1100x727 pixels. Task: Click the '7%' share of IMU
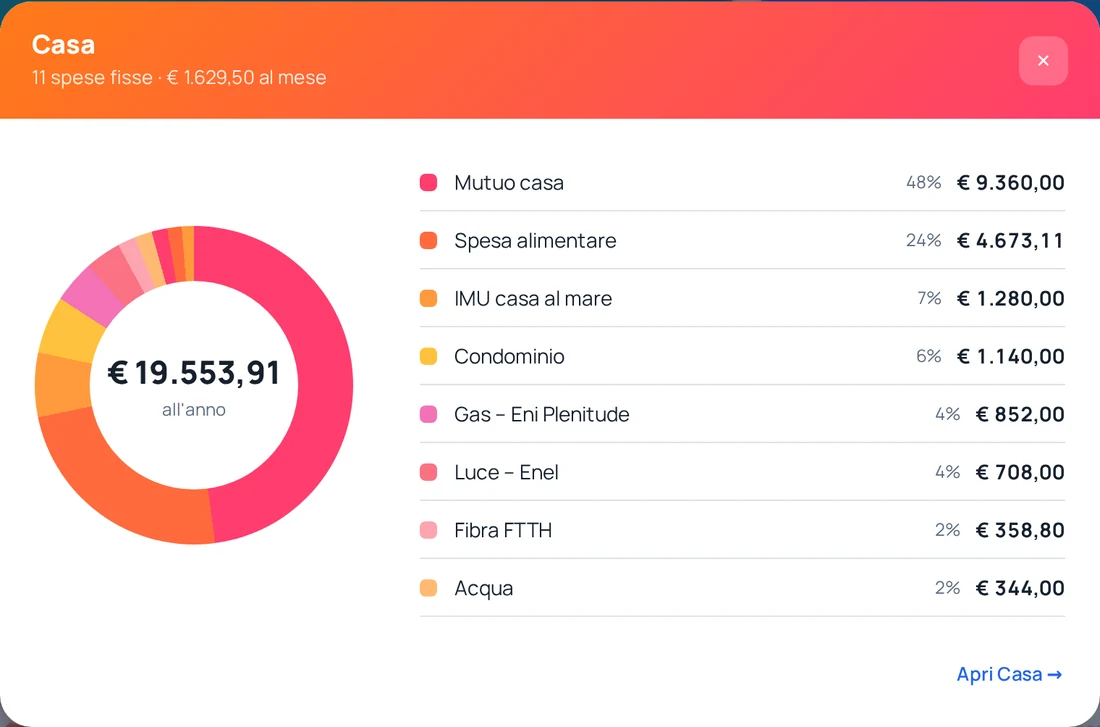(929, 298)
